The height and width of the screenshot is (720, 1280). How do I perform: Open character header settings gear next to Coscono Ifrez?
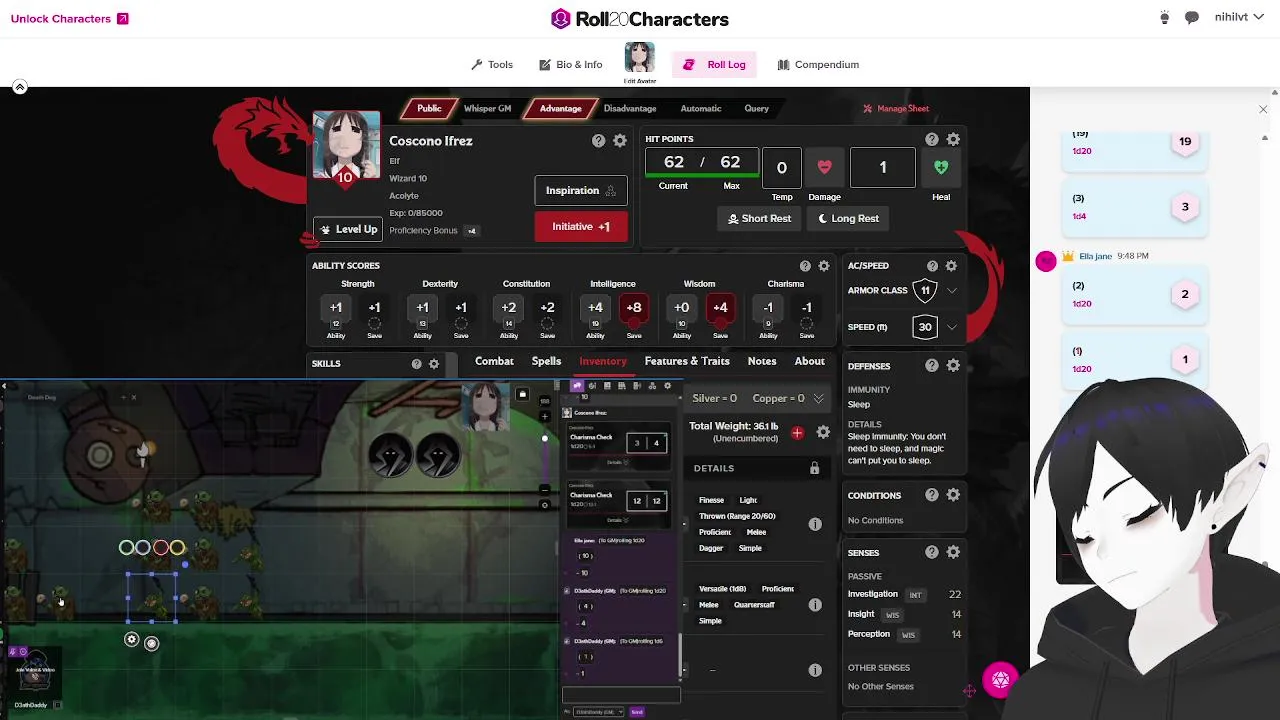point(620,141)
